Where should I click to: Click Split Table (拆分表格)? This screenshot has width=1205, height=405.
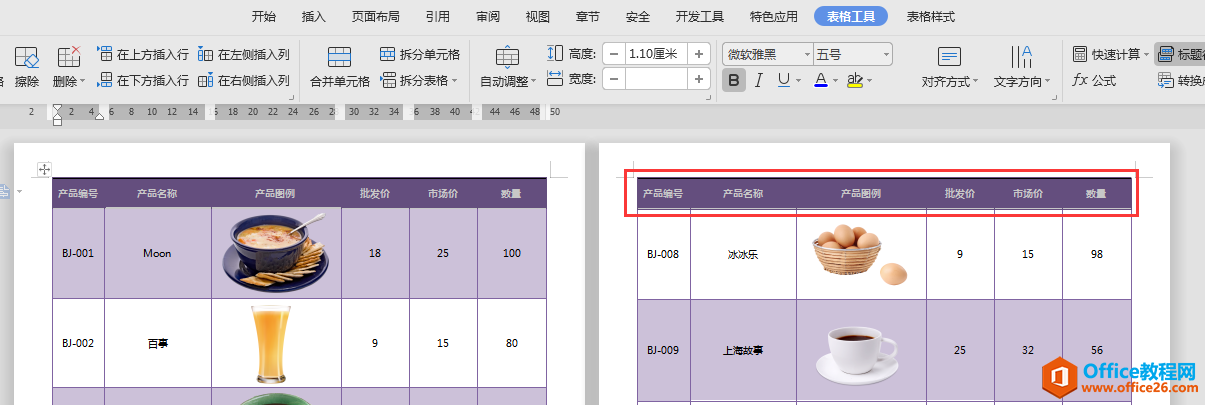413,80
